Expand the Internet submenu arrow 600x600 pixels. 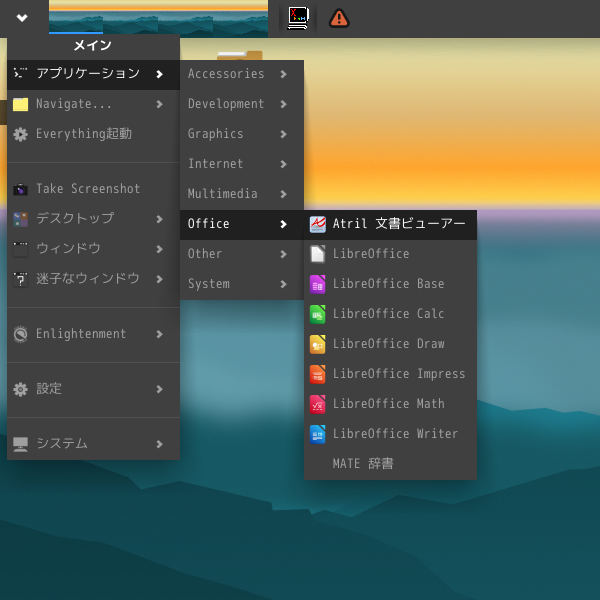(x=283, y=164)
